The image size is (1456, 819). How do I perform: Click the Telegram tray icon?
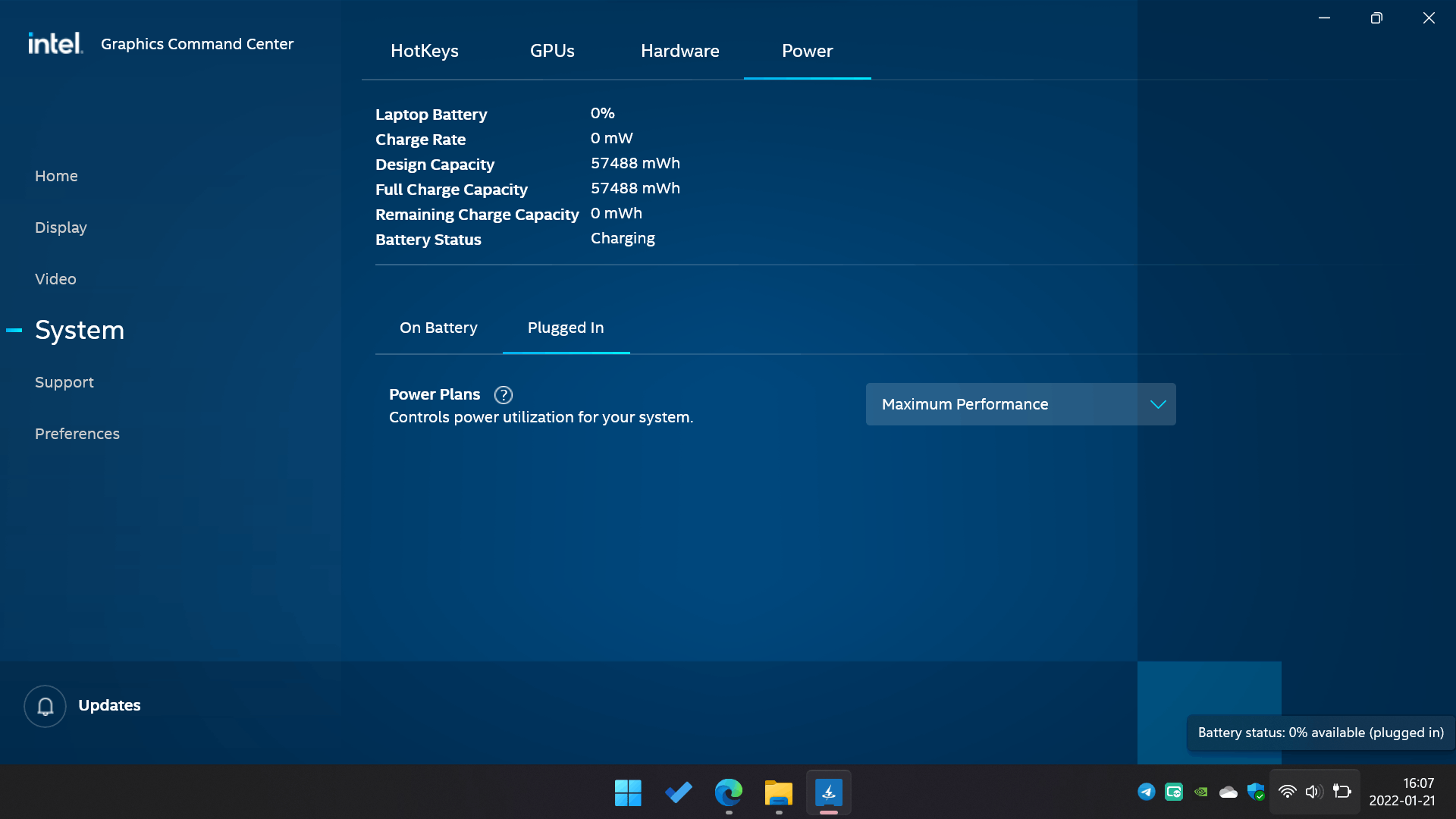[1147, 792]
